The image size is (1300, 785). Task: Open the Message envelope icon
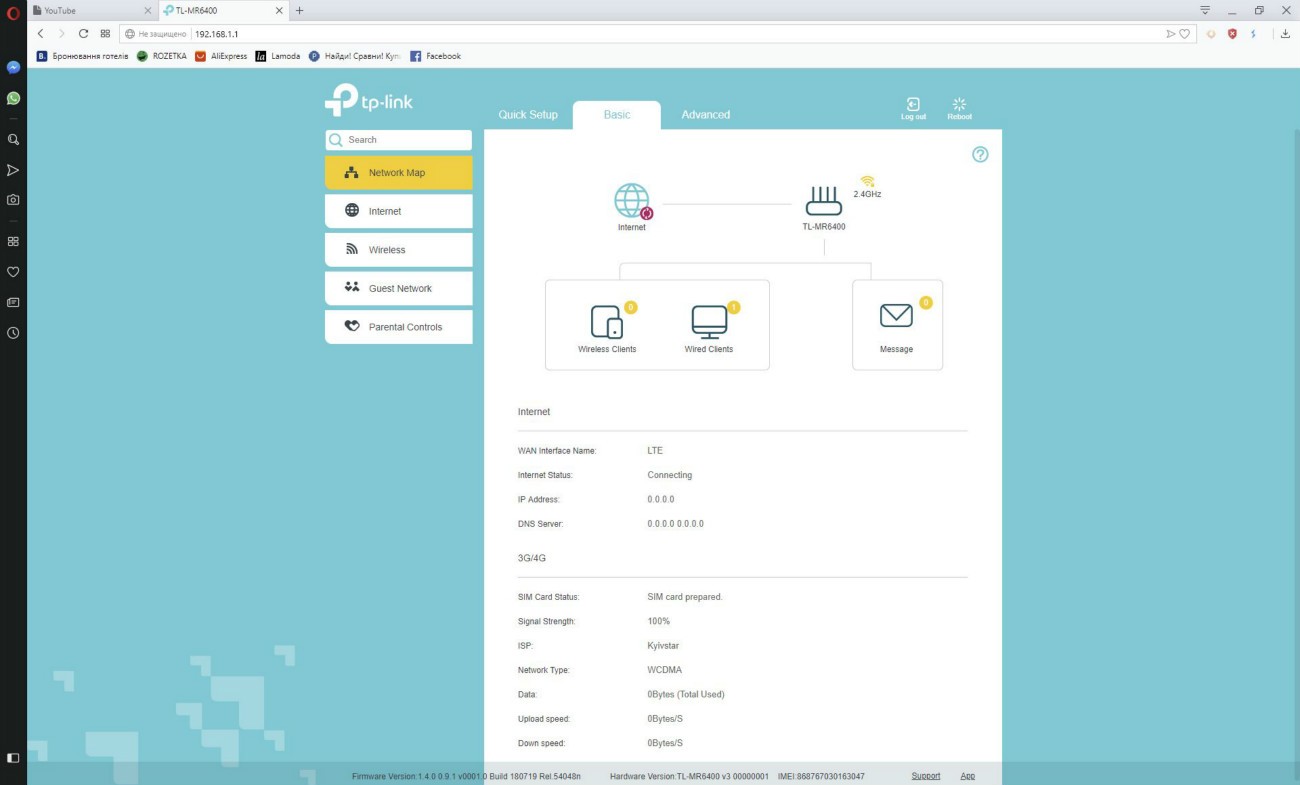point(896,316)
